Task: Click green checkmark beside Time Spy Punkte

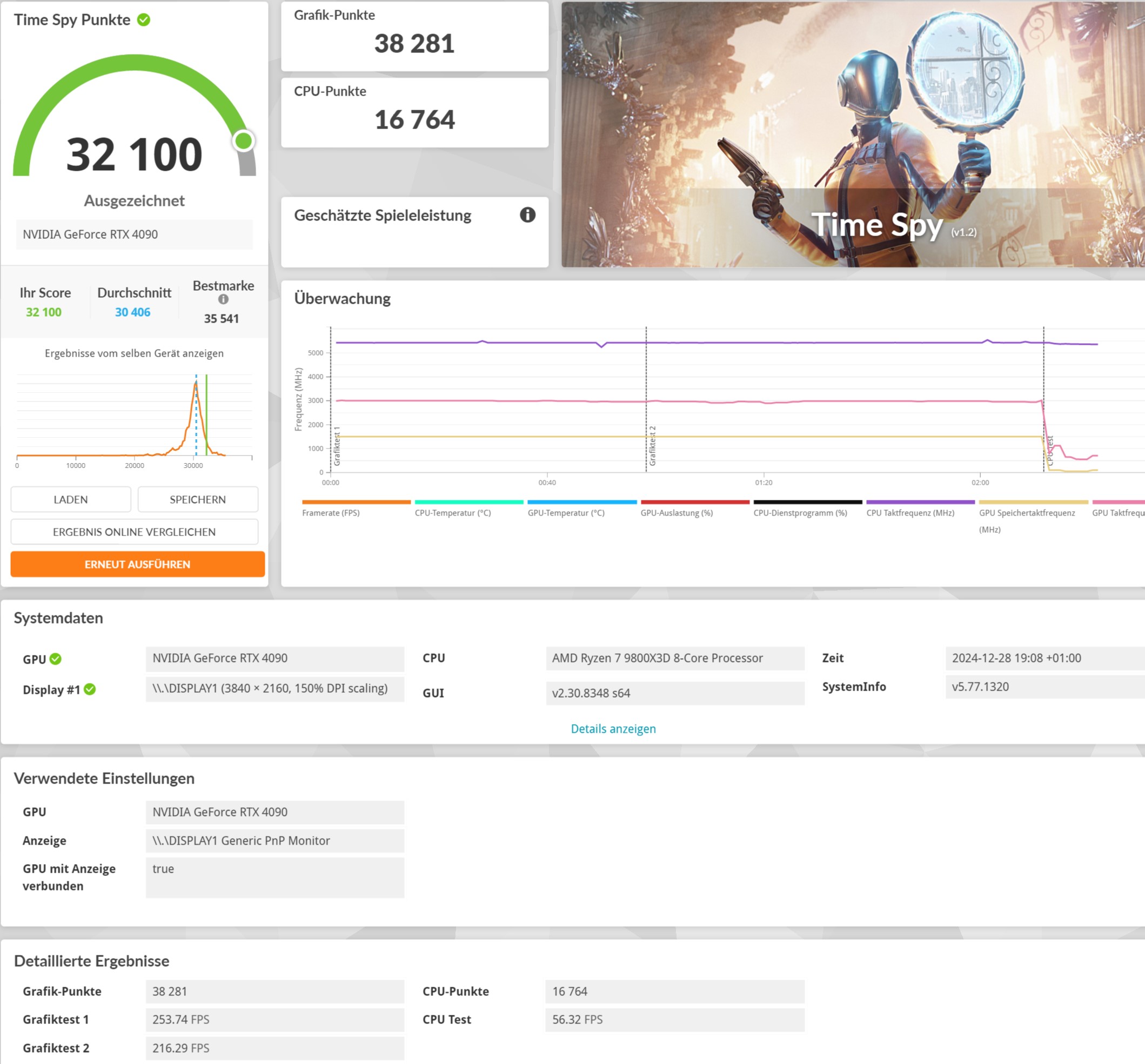Action: tap(143, 19)
